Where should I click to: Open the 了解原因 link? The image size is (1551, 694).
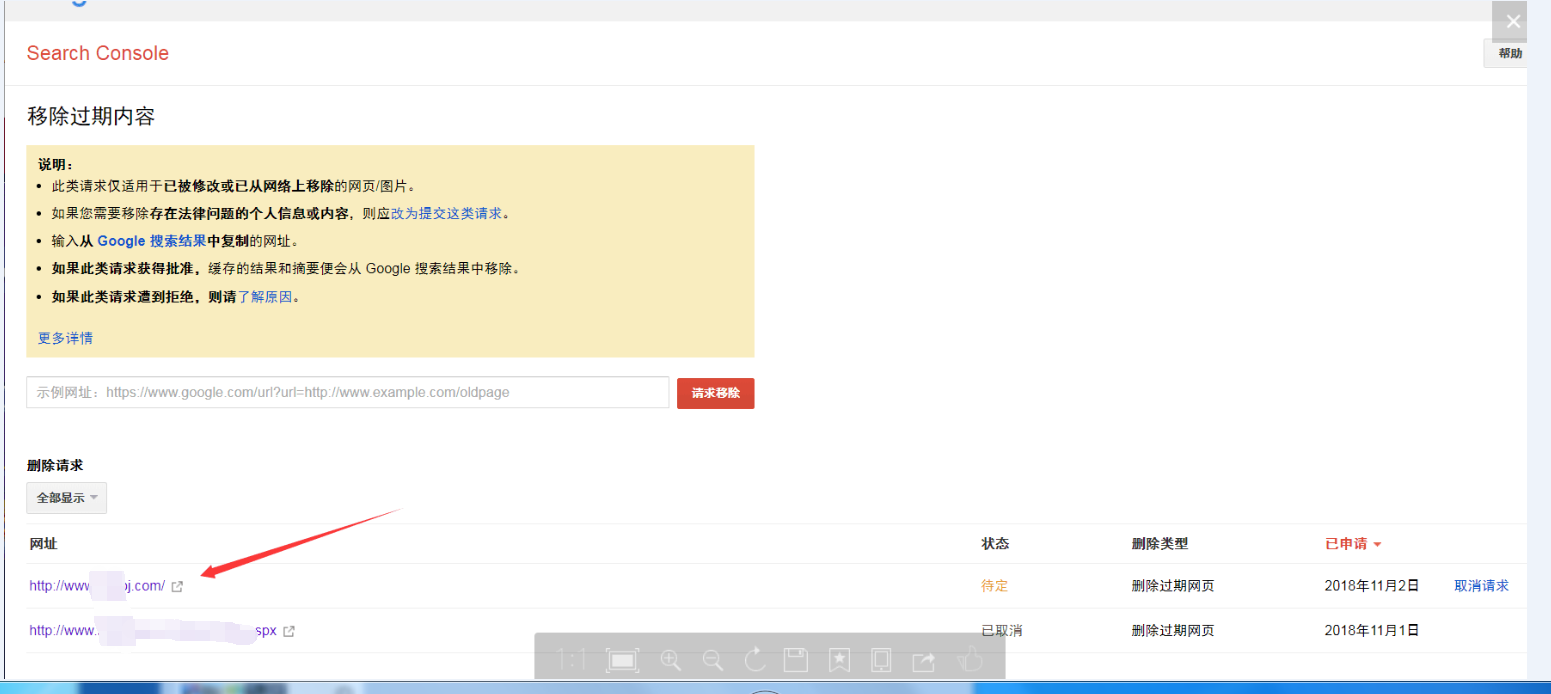tap(264, 297)
